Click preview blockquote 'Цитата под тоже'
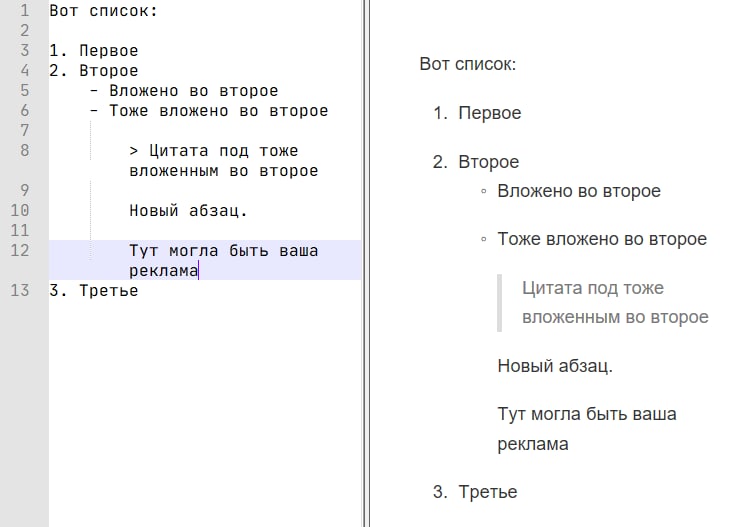This screenshot has height=527, width=754. point(593,288)
